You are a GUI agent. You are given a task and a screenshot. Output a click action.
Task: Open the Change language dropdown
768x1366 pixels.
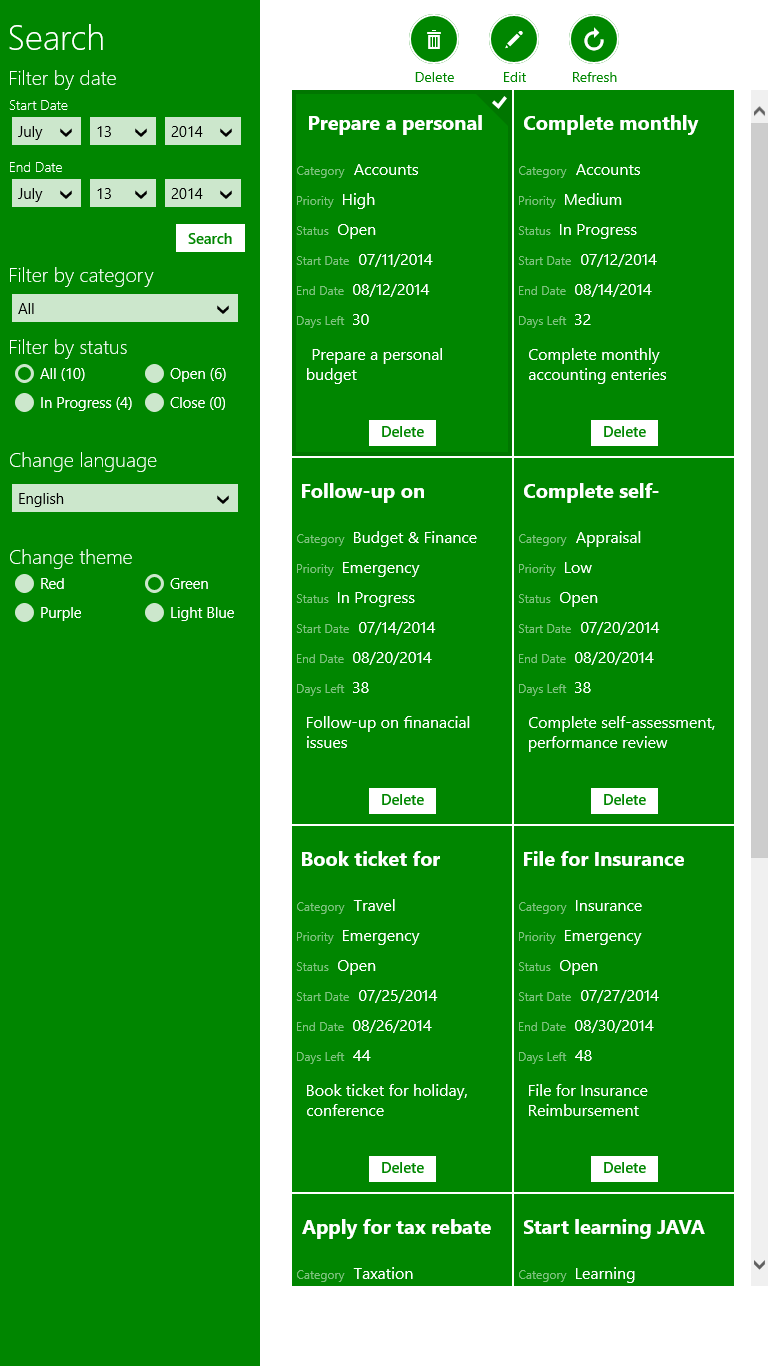pyautogui.click(x=125, y=499)
